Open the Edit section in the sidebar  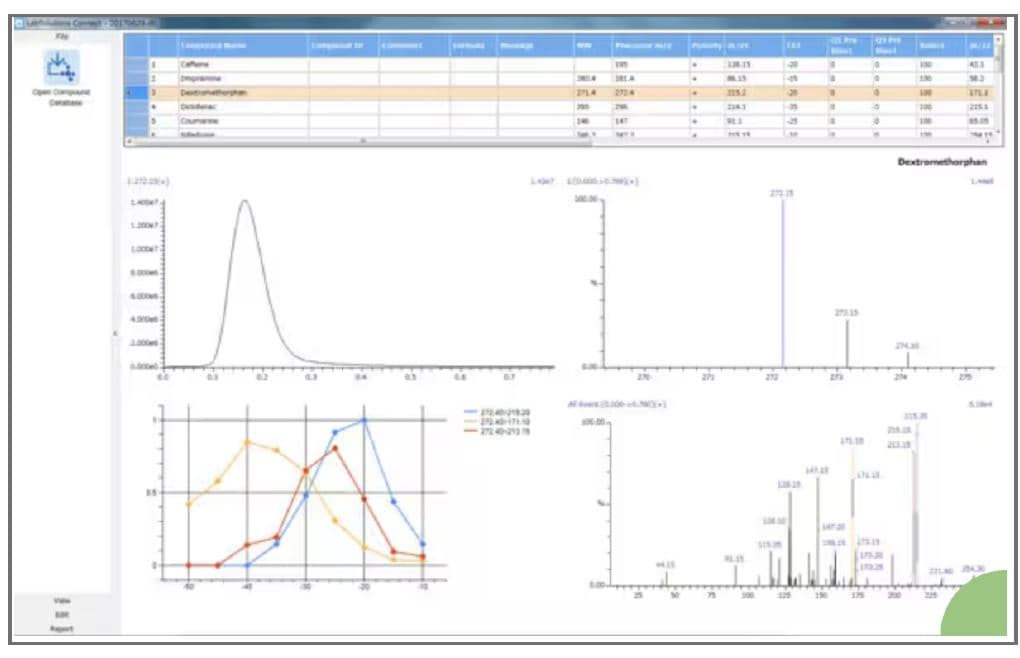coord(62,614)
